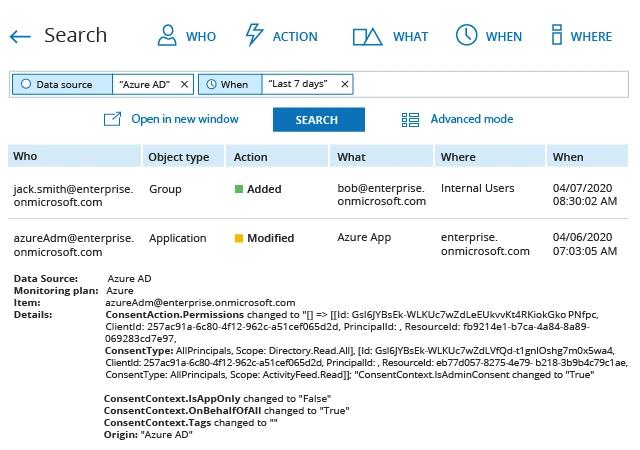Click Open in new window link
This screenshot has width=640, height=450.
(x=185, y=119)
